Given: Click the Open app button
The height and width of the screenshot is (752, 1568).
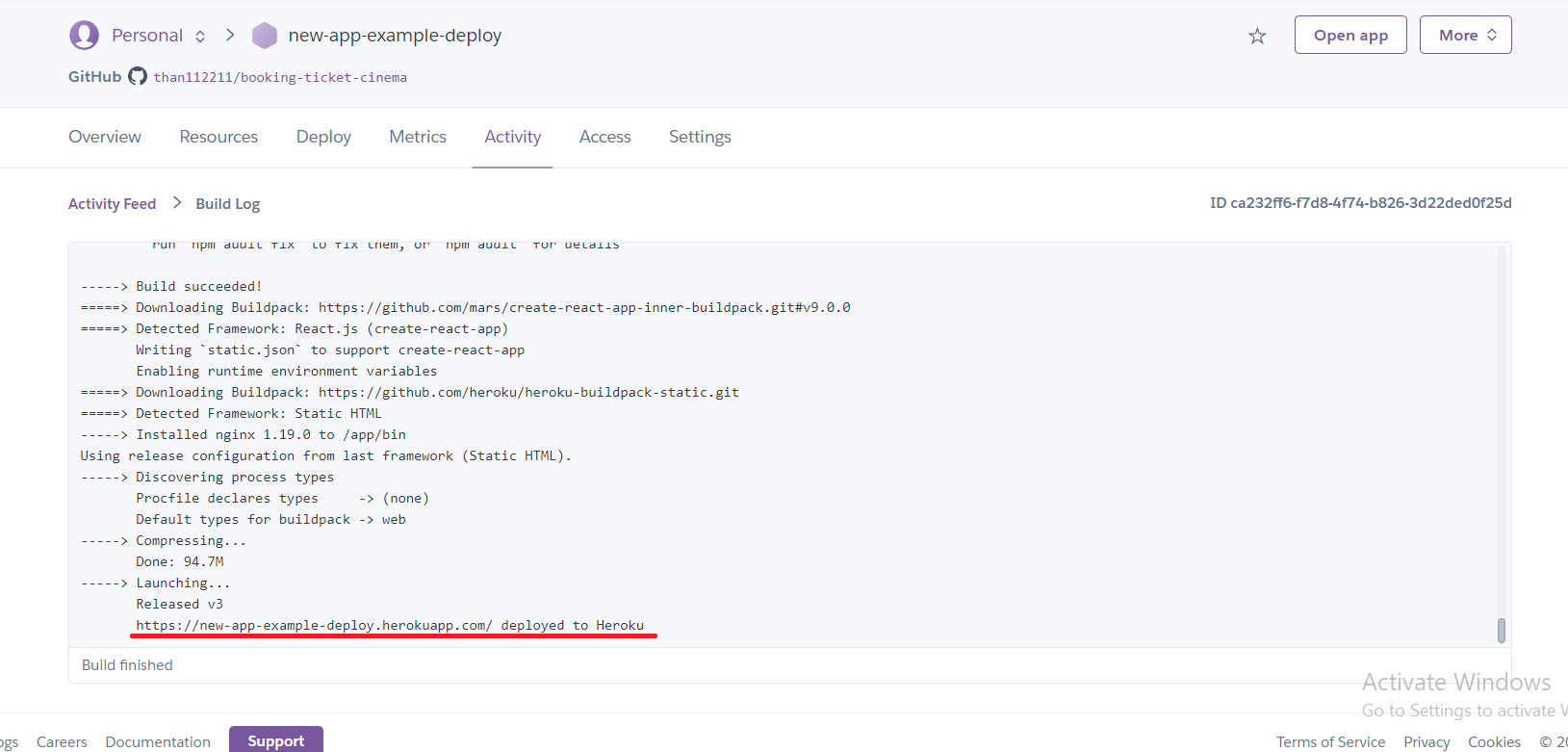Looking at the screenshot, I should pos(1350,35).
